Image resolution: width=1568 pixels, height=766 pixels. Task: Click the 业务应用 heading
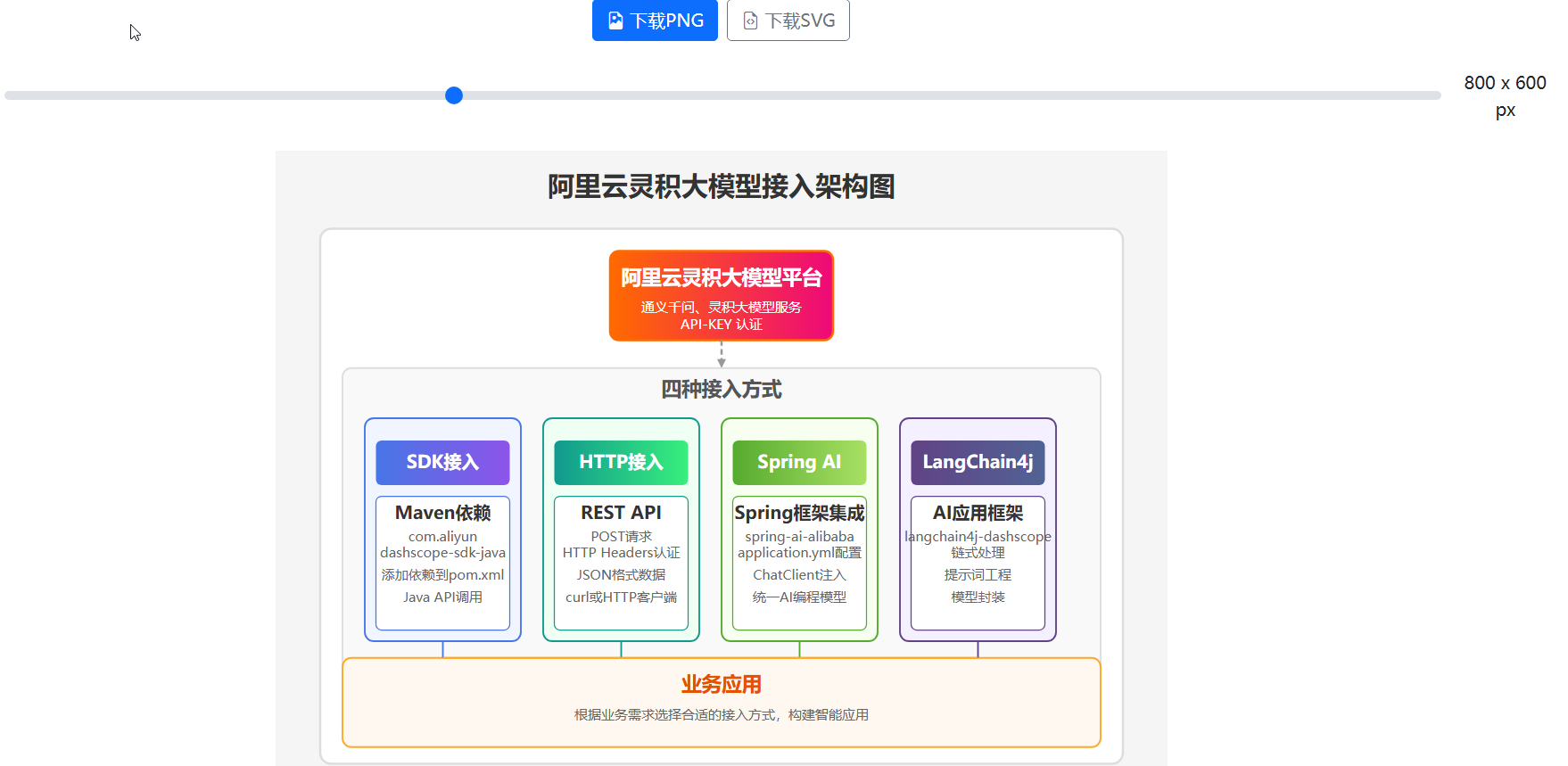[722, 685]
